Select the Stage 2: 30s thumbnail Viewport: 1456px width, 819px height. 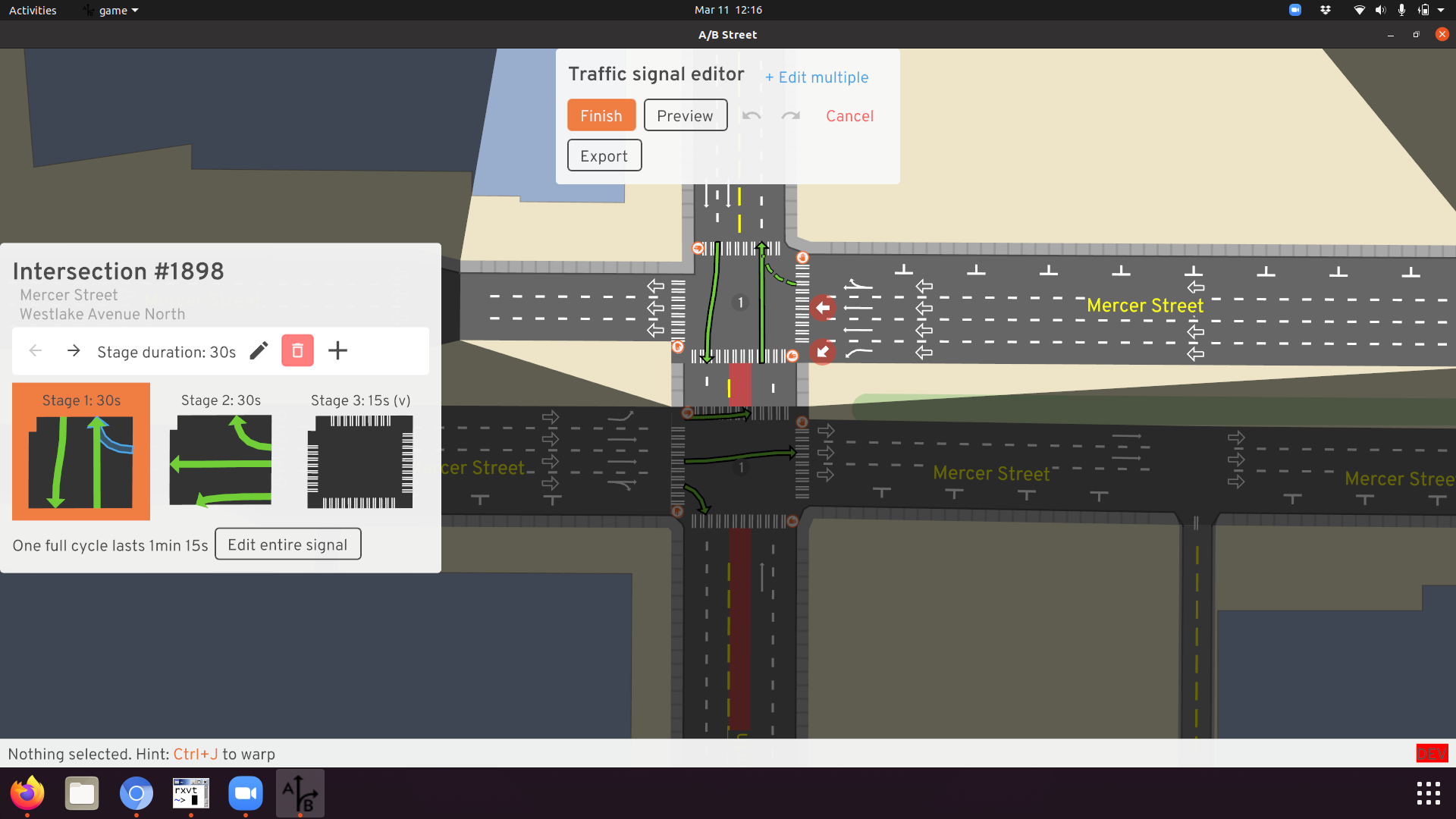[221, 452]
